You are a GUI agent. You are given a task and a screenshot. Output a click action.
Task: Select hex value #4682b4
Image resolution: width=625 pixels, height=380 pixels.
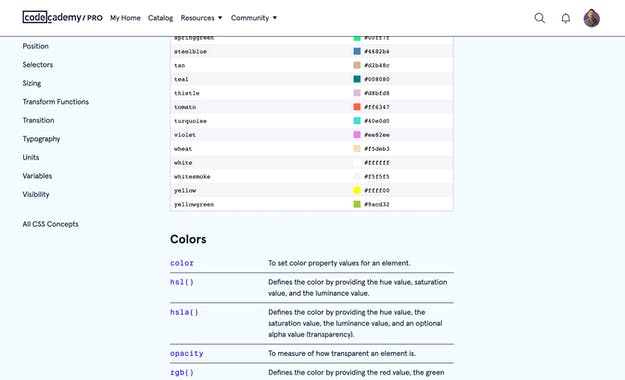[x=377, y=51]
